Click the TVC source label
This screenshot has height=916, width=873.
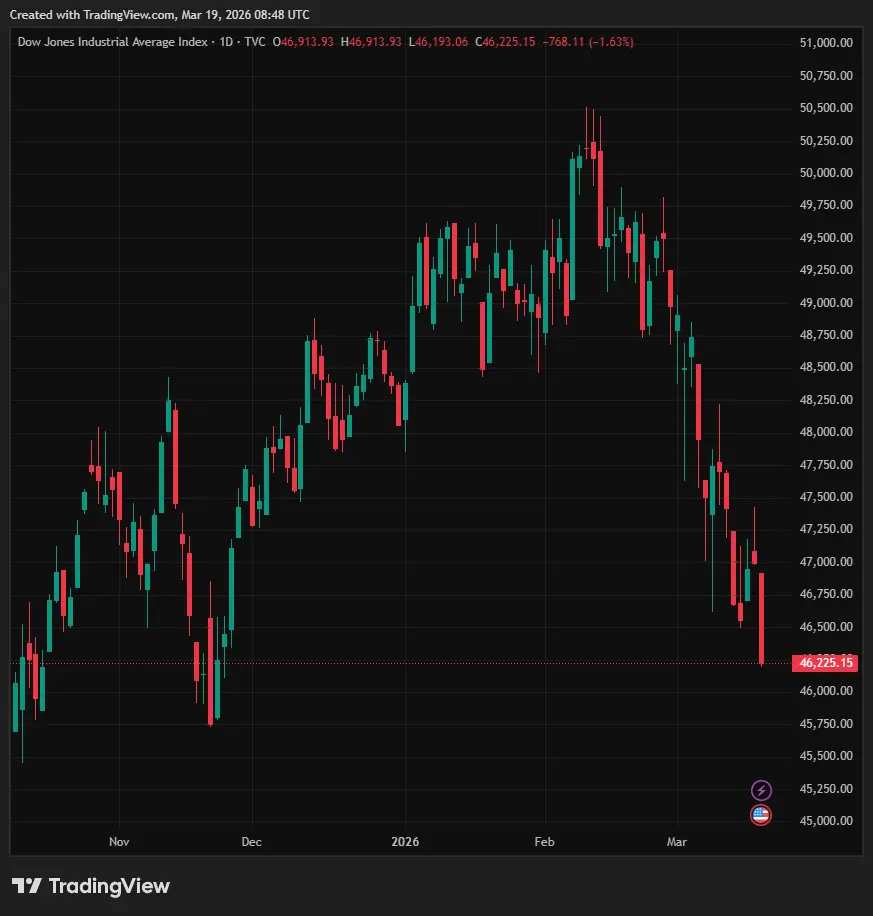[255, 42]
